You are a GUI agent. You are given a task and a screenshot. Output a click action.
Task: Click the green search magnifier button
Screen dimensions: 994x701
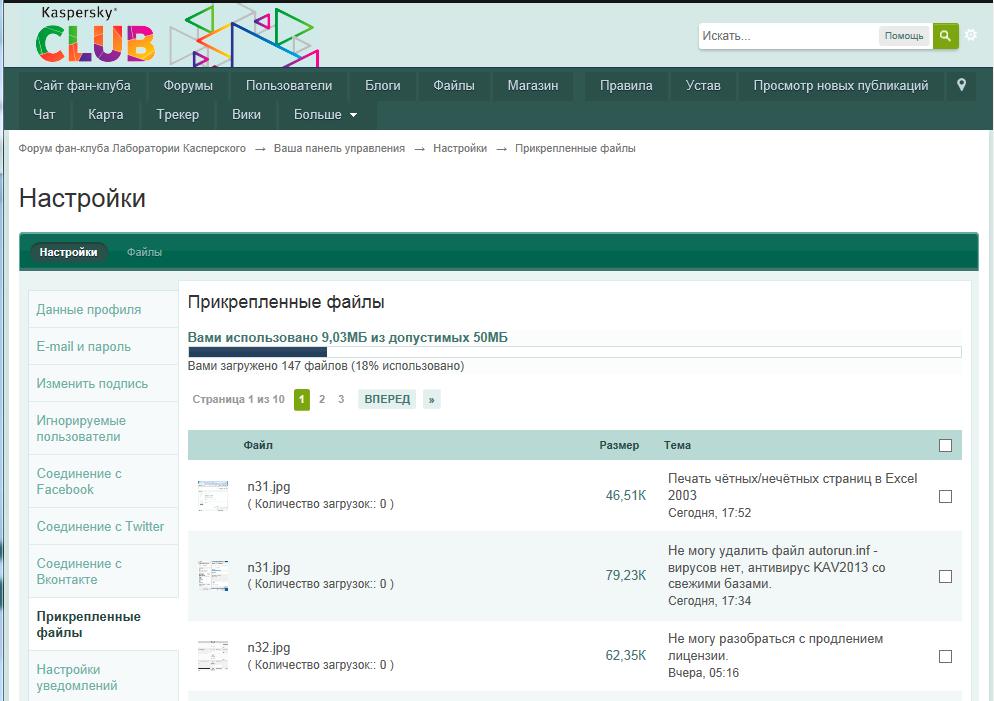click(x=945, y=36)
